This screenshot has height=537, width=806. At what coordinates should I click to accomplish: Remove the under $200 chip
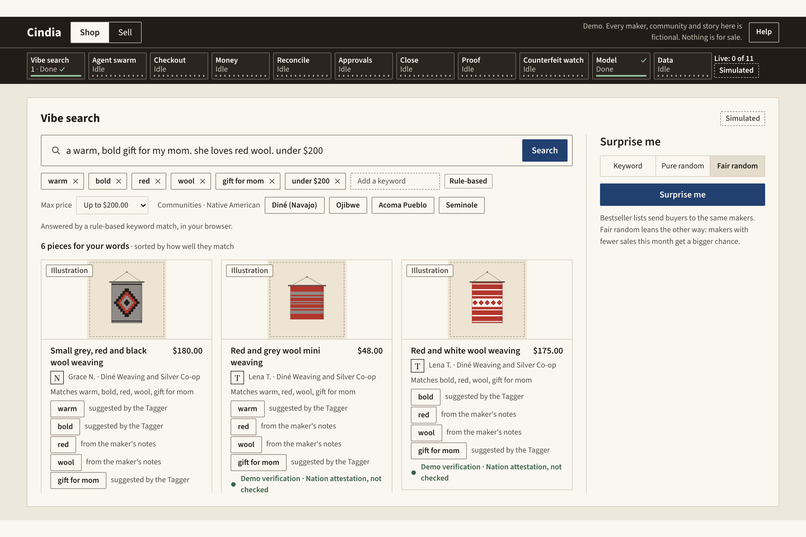coord(338,181)
